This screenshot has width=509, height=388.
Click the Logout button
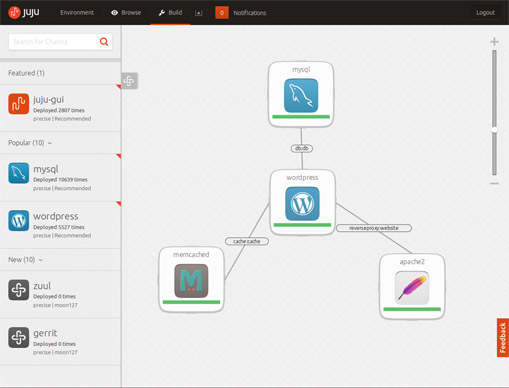tap(485, 13)
